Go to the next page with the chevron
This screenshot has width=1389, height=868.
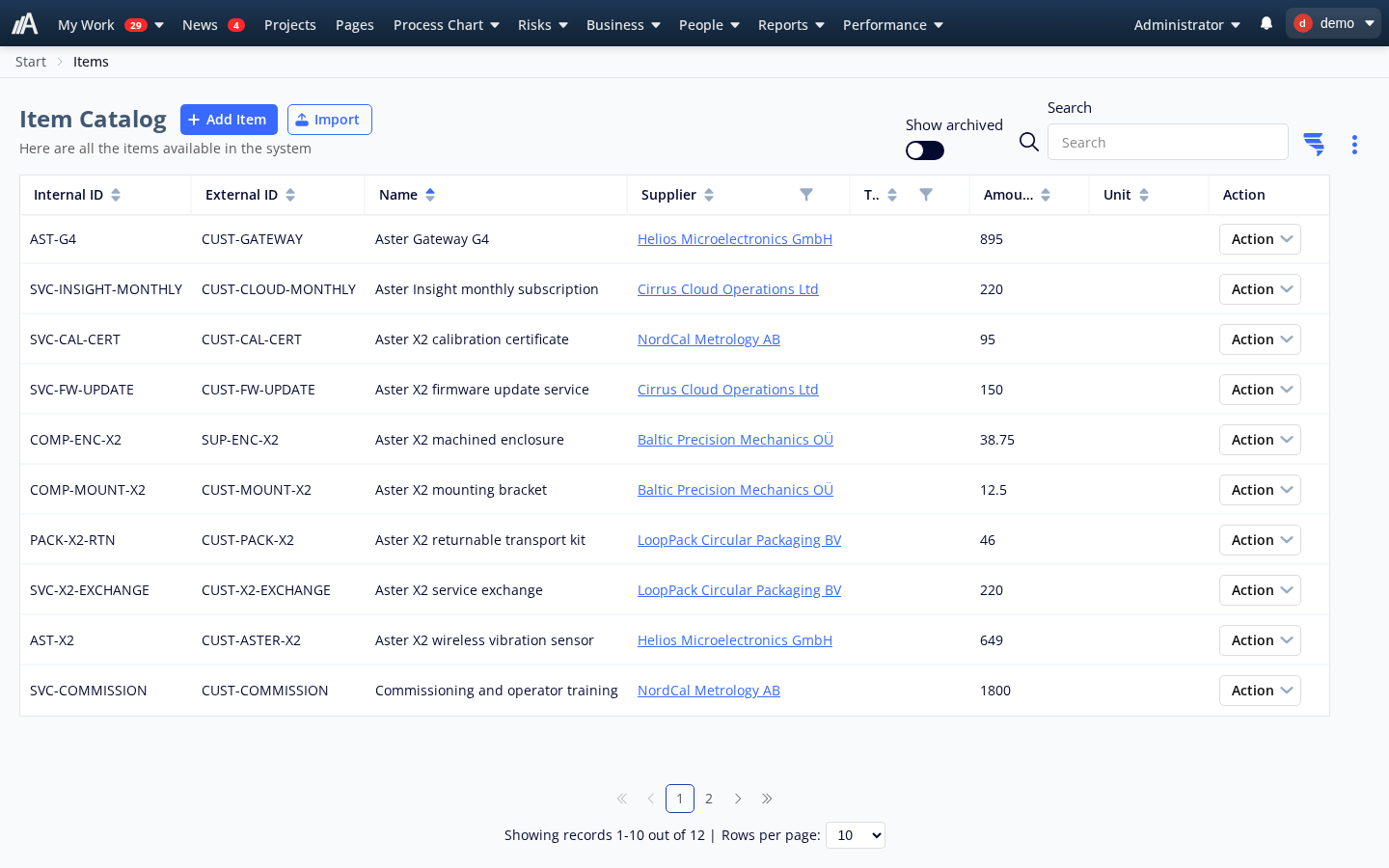coord(738,799)
